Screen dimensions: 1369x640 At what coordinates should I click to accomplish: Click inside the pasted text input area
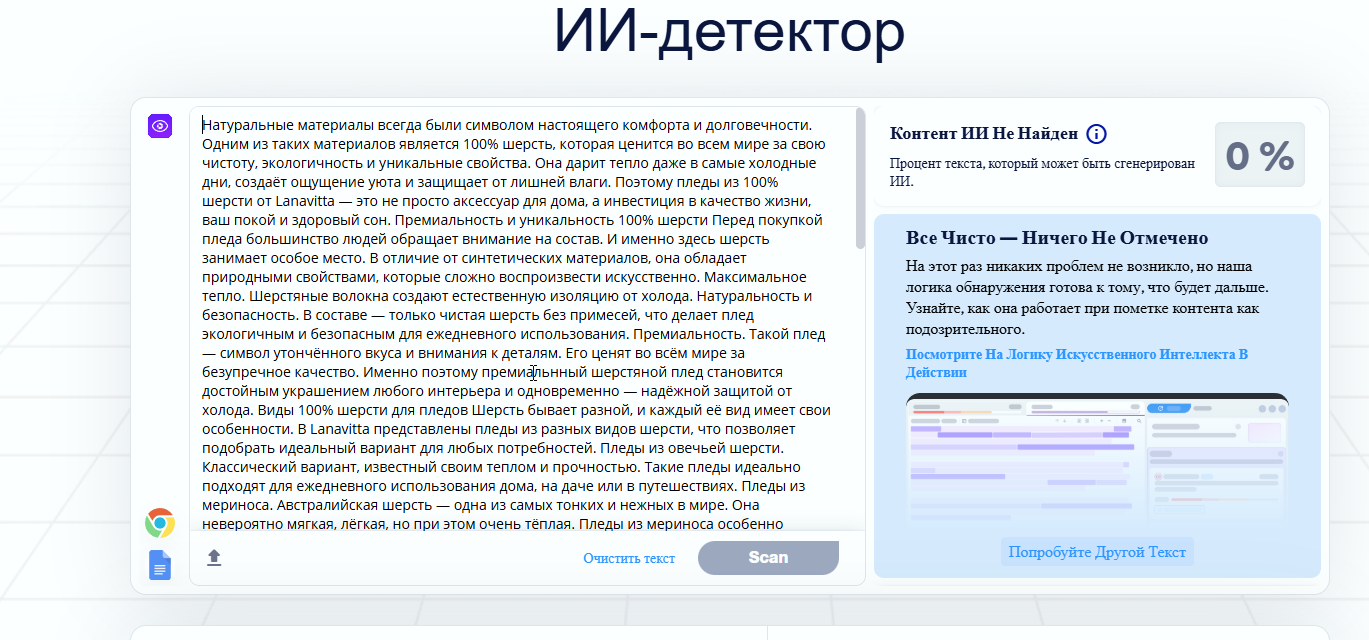coord(523,318)
